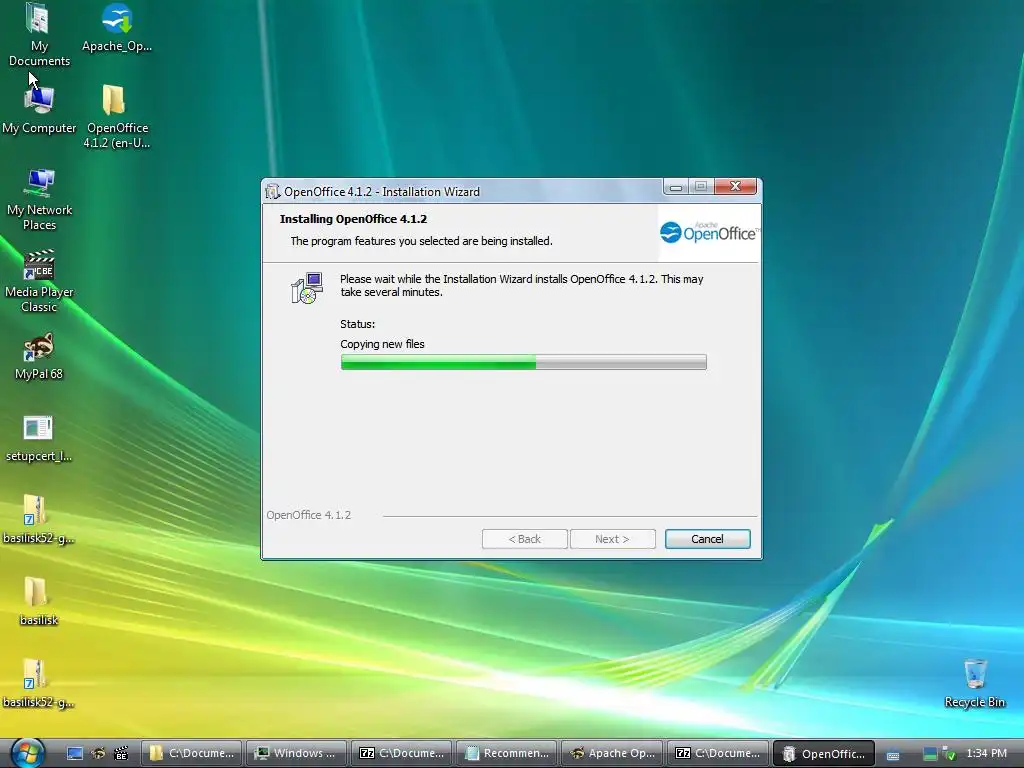This screenshot has width=1024, height=768.
Task: Switch to first C:\Docume... folder taskbar button
Action: [x=191, y=753]
